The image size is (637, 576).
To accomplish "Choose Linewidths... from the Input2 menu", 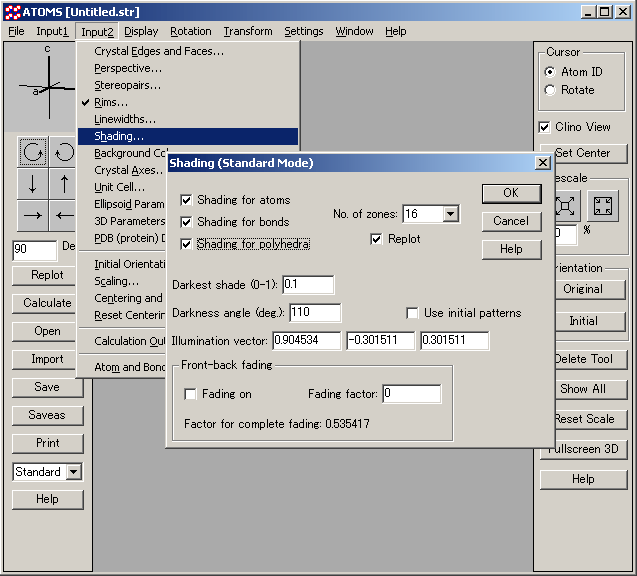I will 125,119.
